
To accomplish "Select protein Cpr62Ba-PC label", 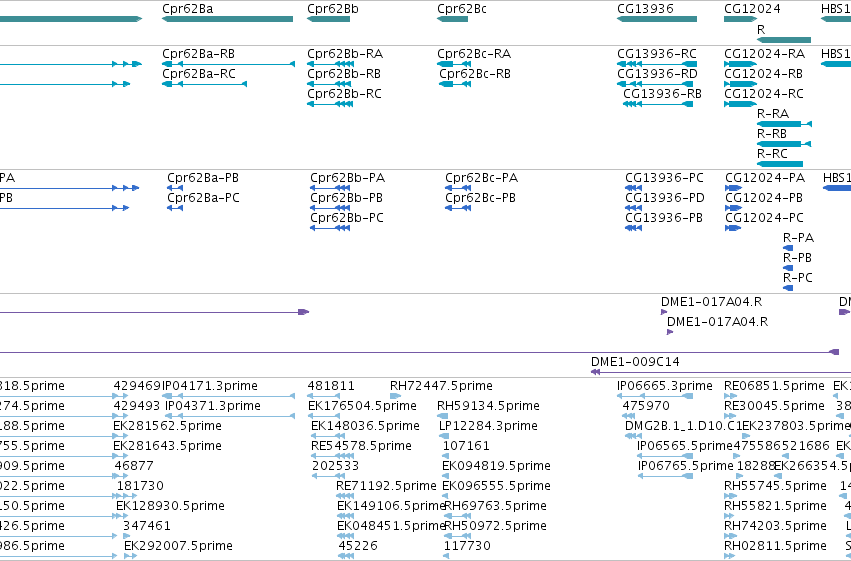I will (203, 198).
